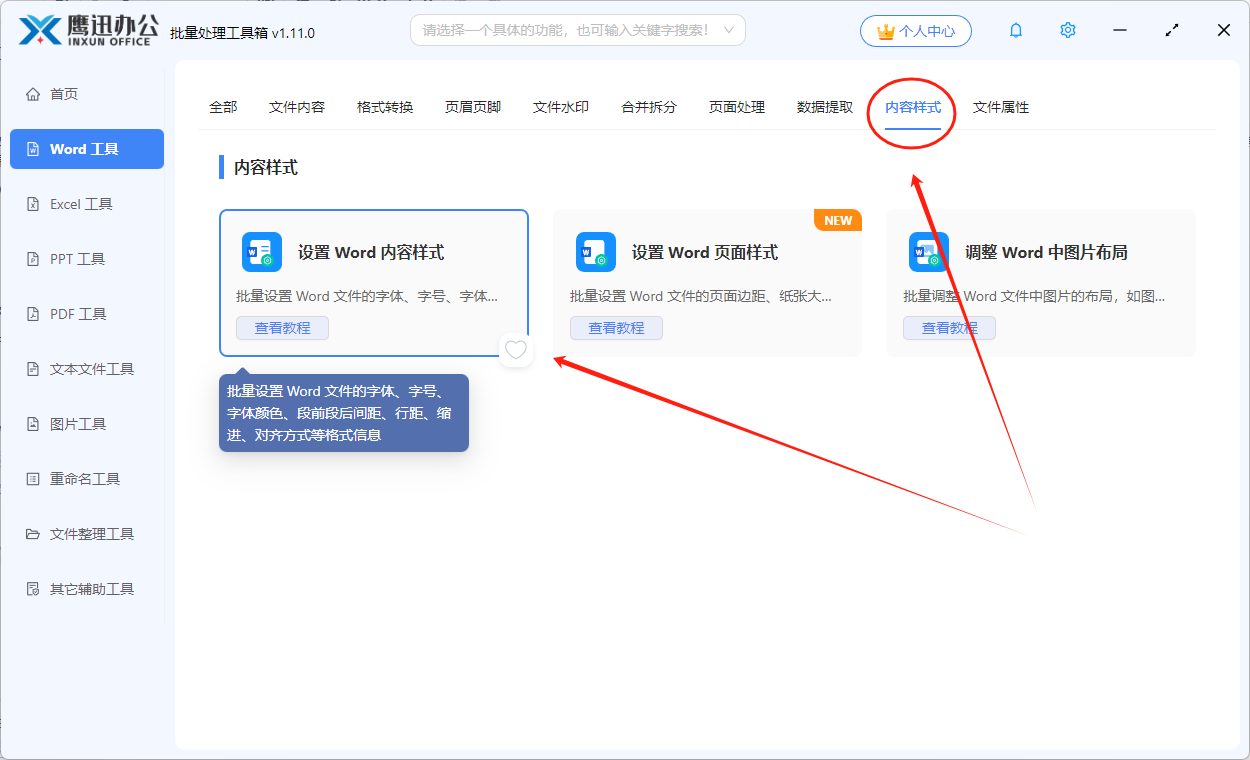
Task: Open the 格式转换 tab
Action: click(385, 107)
